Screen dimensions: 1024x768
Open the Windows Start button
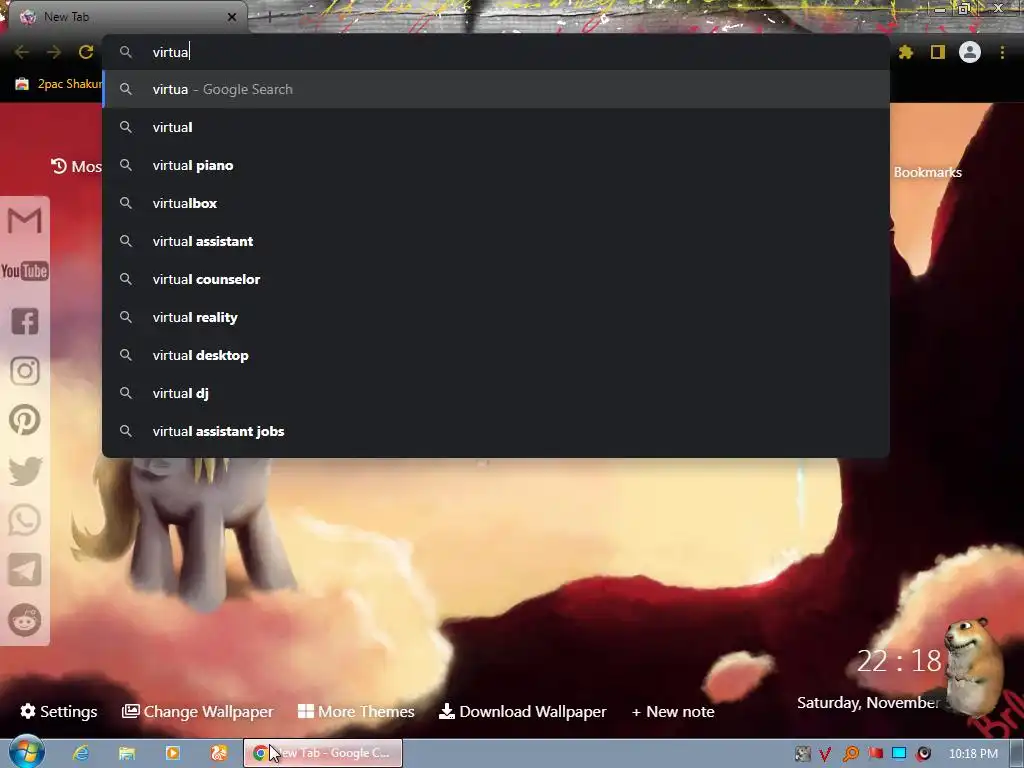coord(27,752)
